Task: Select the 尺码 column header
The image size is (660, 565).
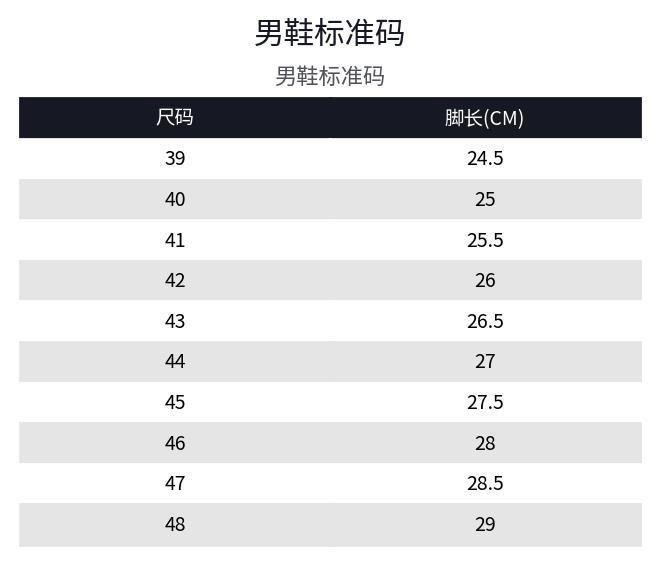Action: coord(175,117)
